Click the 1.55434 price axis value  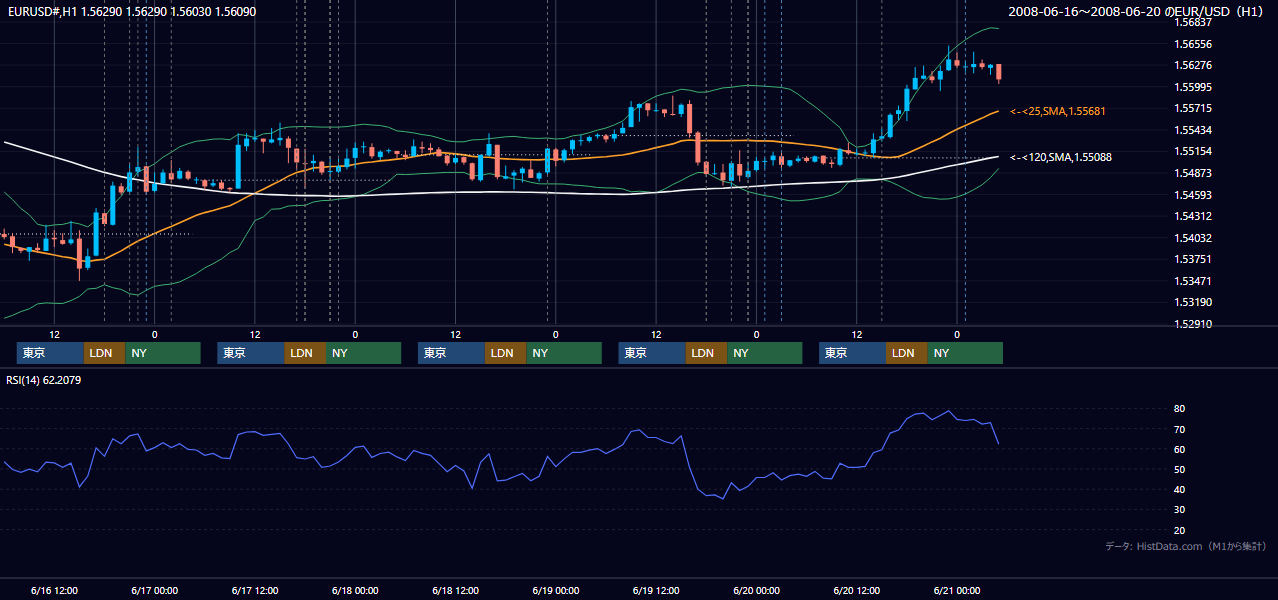click(x=1193, y=130)
